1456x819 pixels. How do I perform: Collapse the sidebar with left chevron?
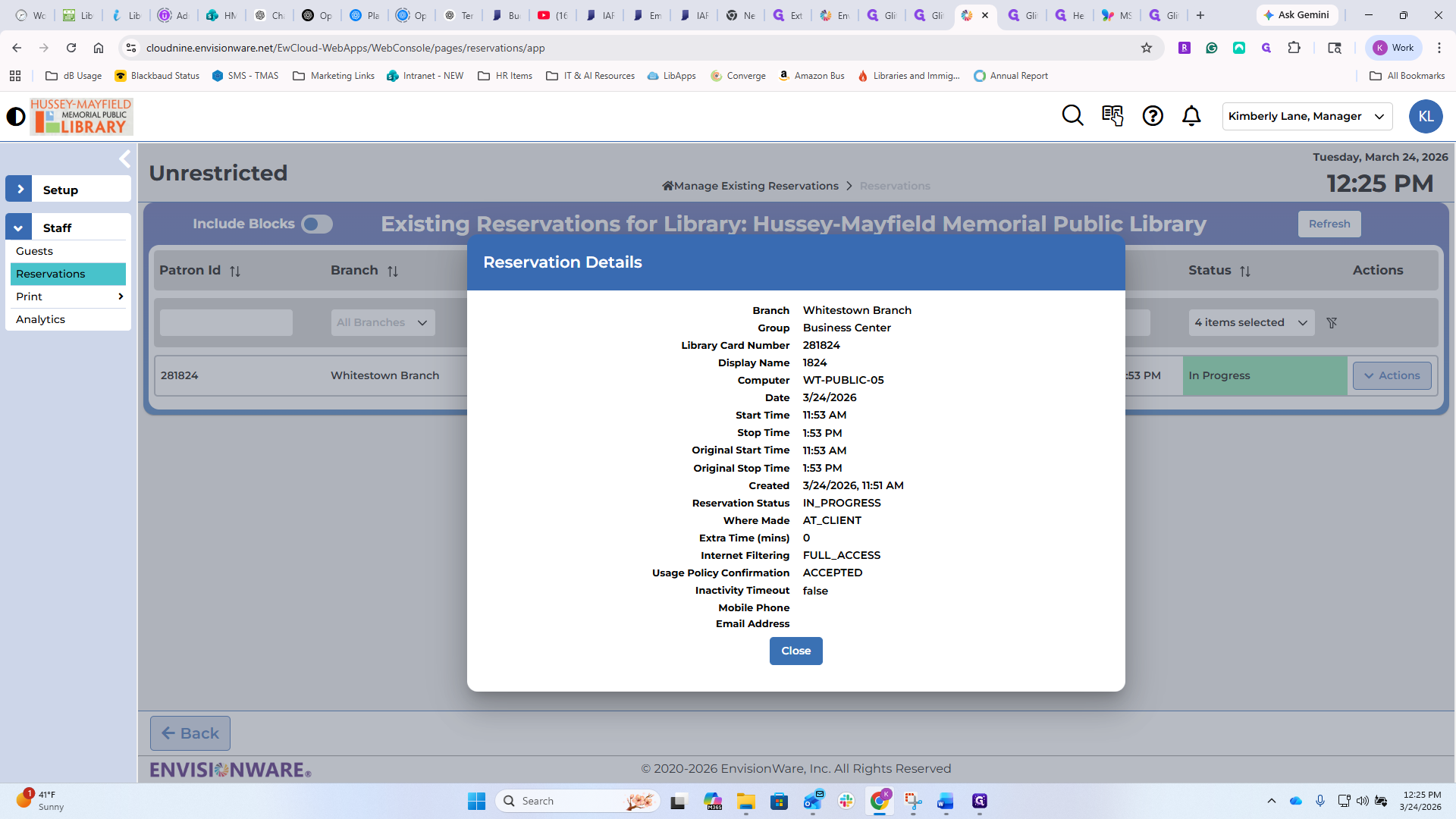[124, 159]
